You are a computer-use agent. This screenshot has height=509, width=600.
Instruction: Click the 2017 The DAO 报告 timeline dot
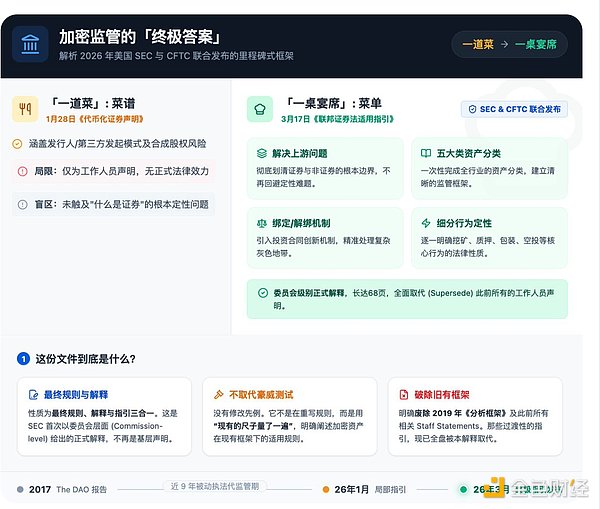[19, 490]
